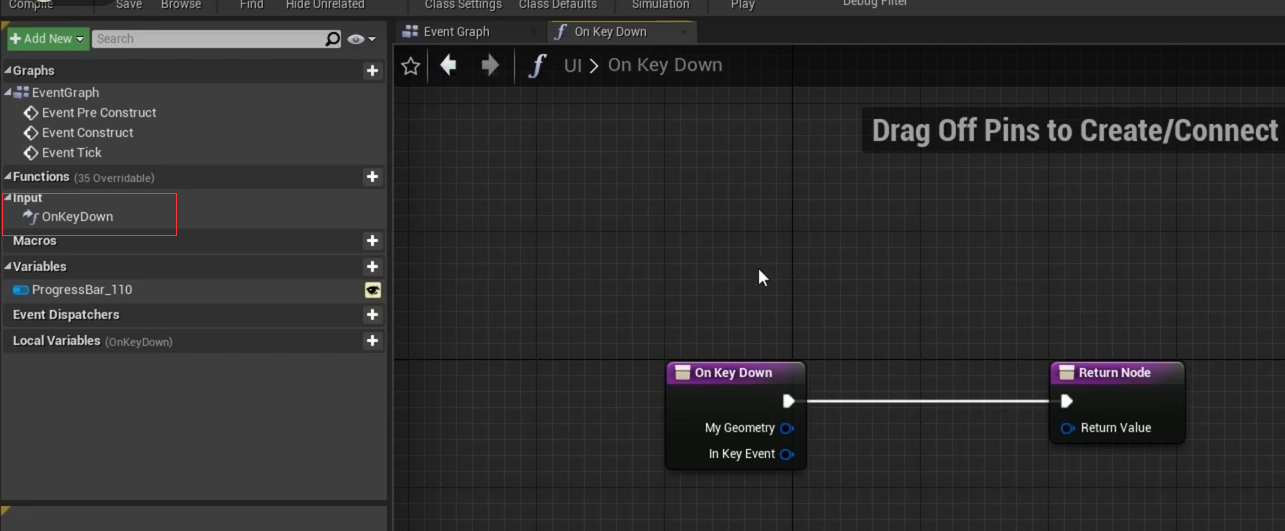Select the ProgressBar_110 variable
This screenshot has height=531, width=1285.
(x=82, y=290)
